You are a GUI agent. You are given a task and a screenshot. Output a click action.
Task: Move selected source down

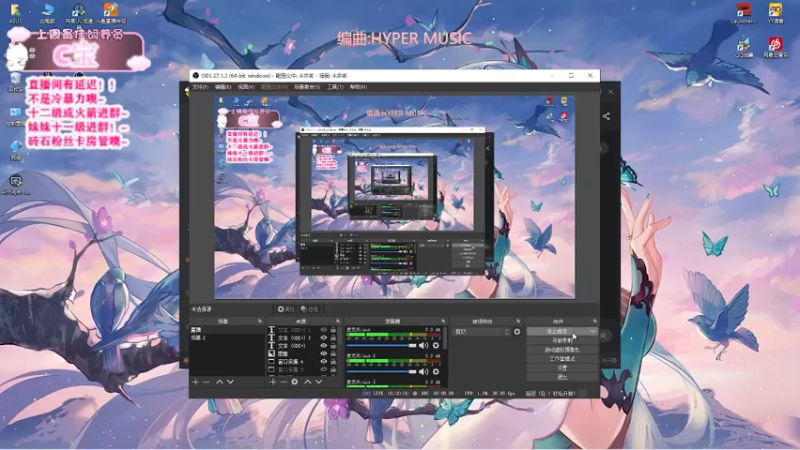click(319, 382)
